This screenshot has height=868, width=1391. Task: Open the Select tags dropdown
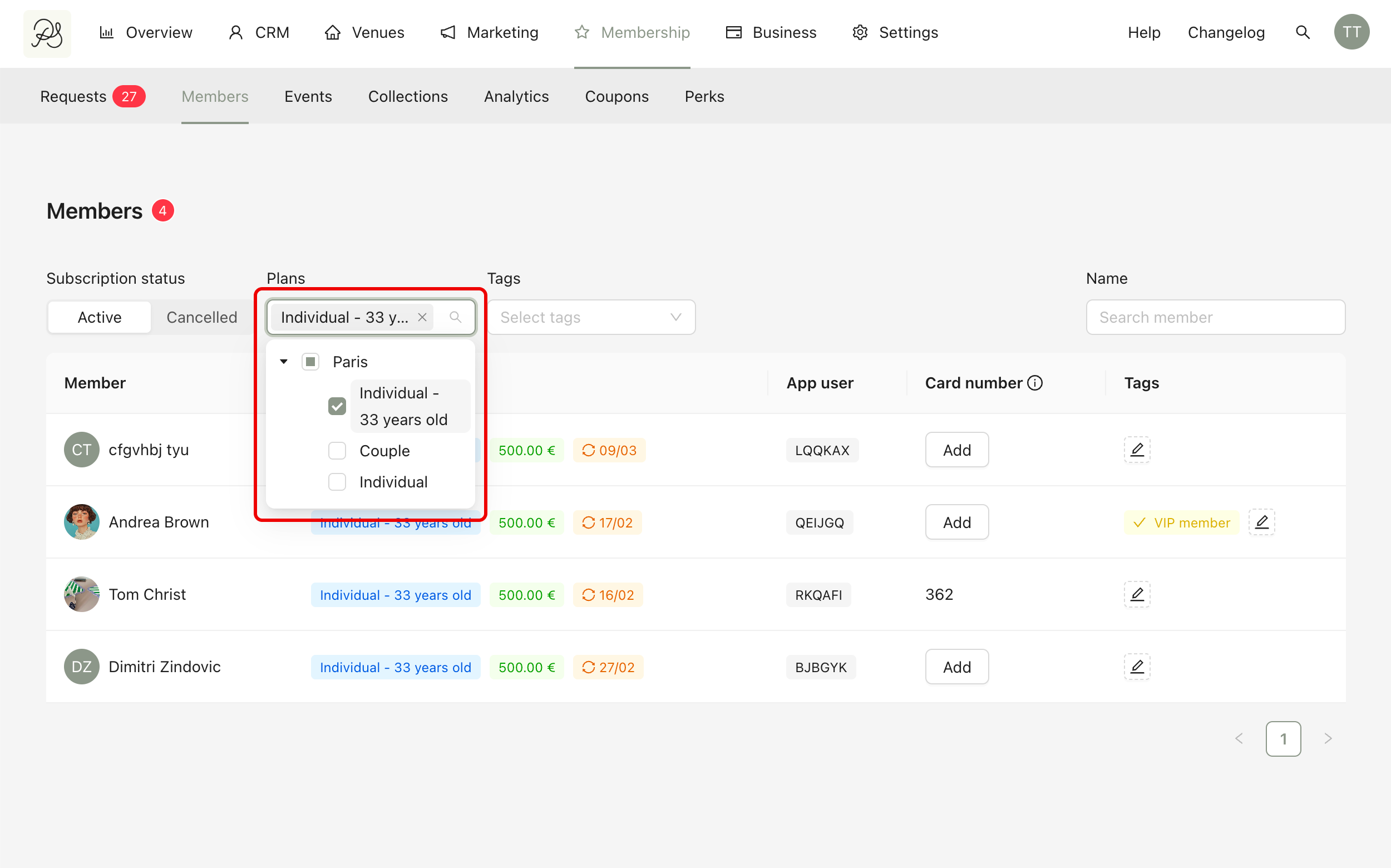click(591, 318)
